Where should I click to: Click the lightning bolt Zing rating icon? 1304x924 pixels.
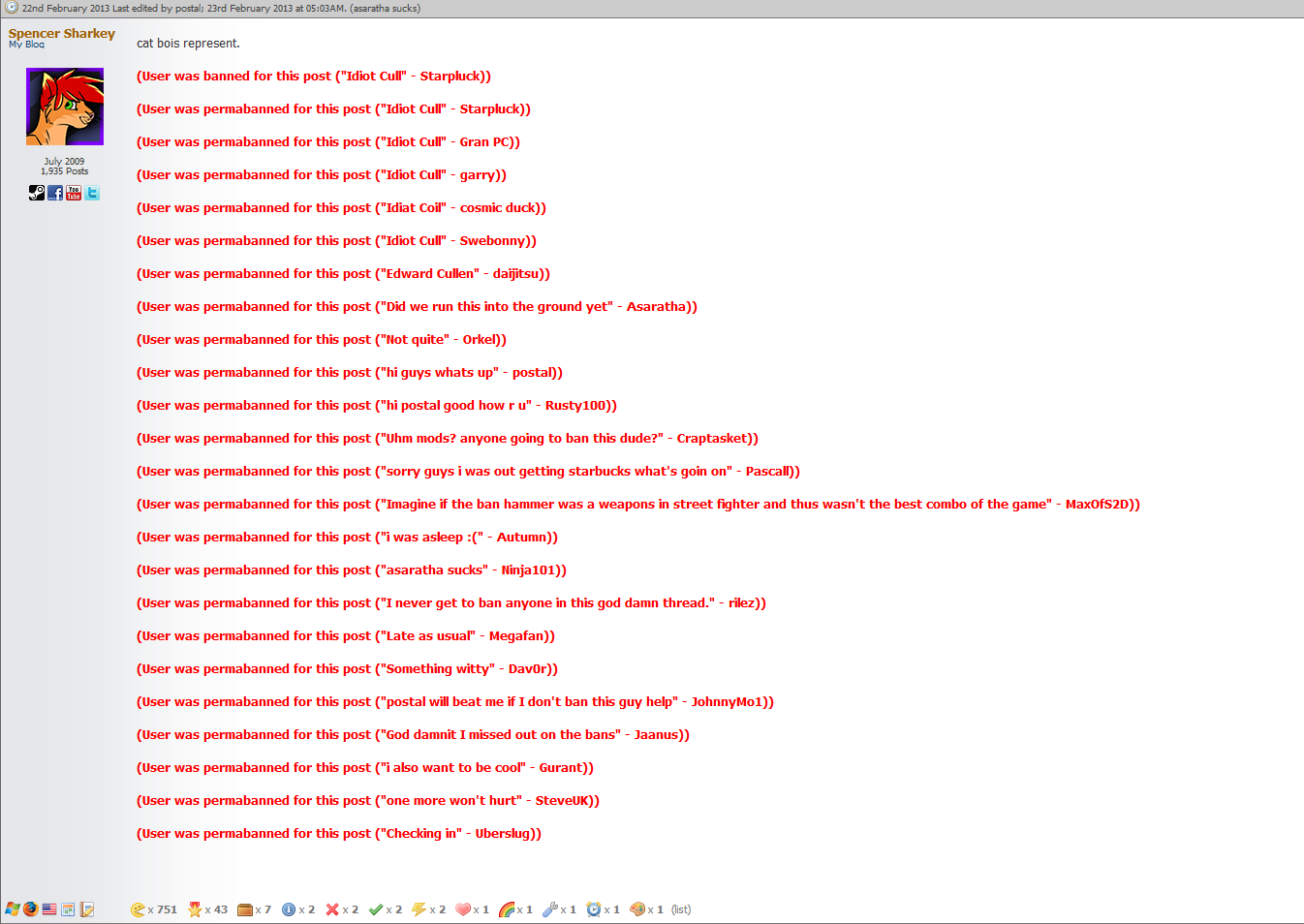pyautogui.click(x=419, y=909)
